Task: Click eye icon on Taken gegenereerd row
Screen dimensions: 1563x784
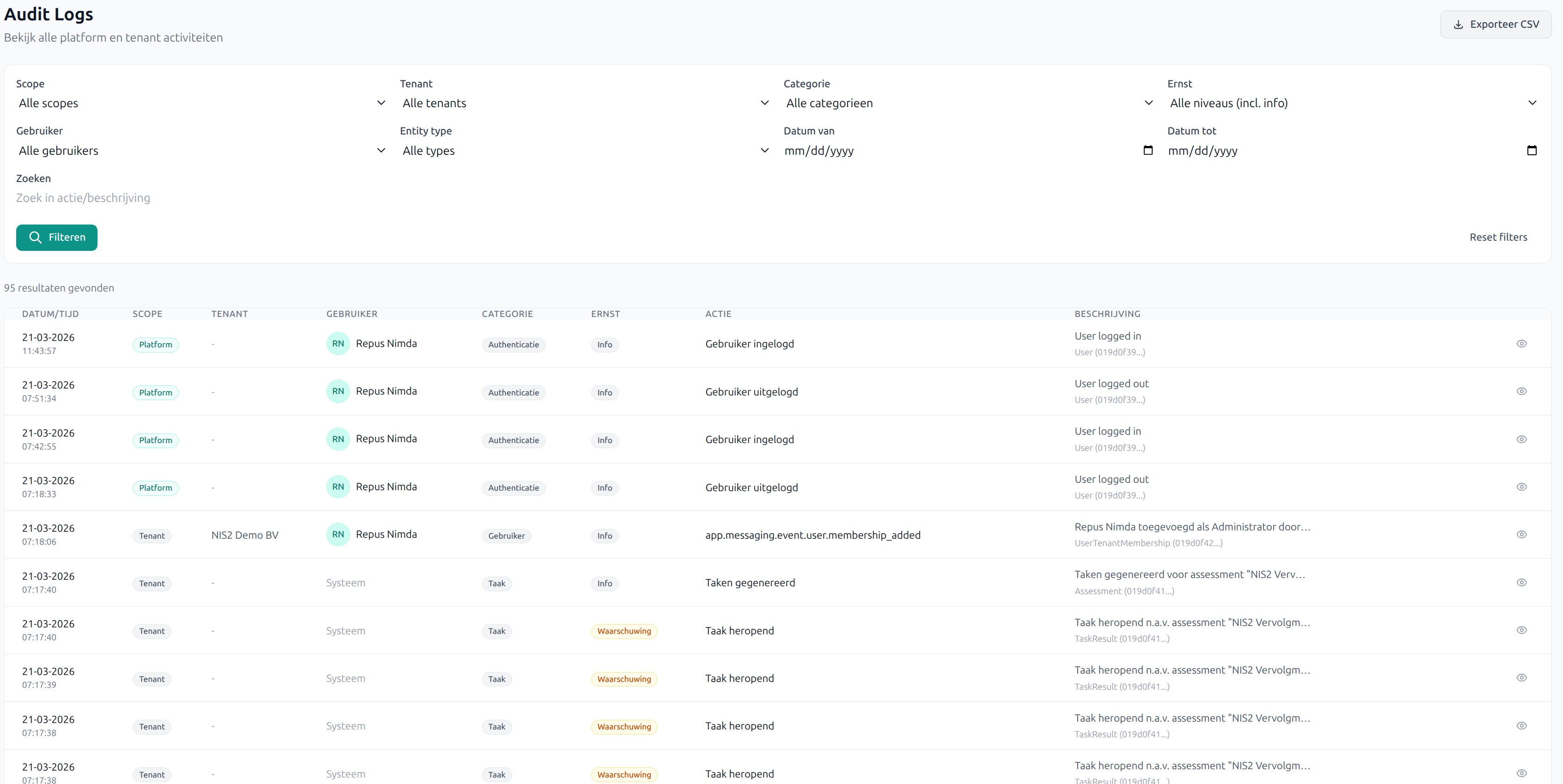Action: (x=1521, y=582)
